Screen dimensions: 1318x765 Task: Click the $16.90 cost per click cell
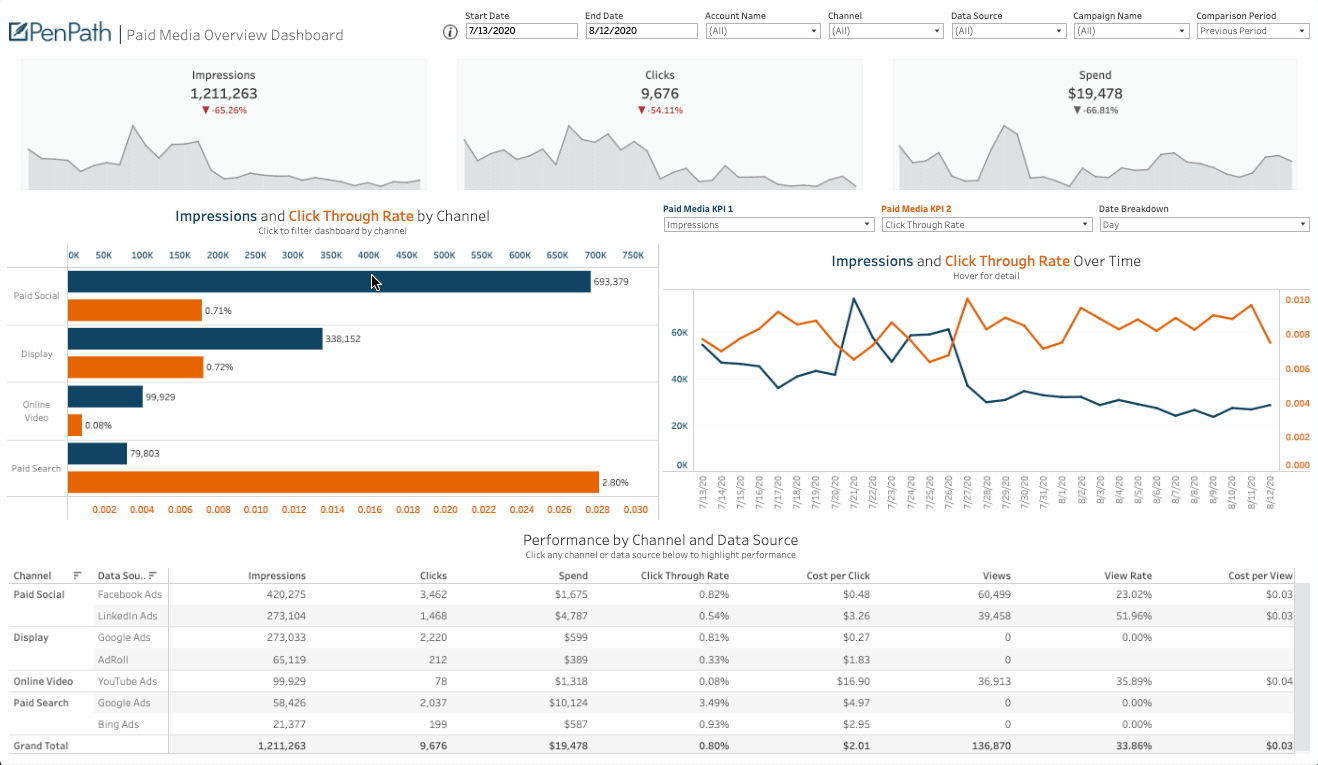pos(855,681)
